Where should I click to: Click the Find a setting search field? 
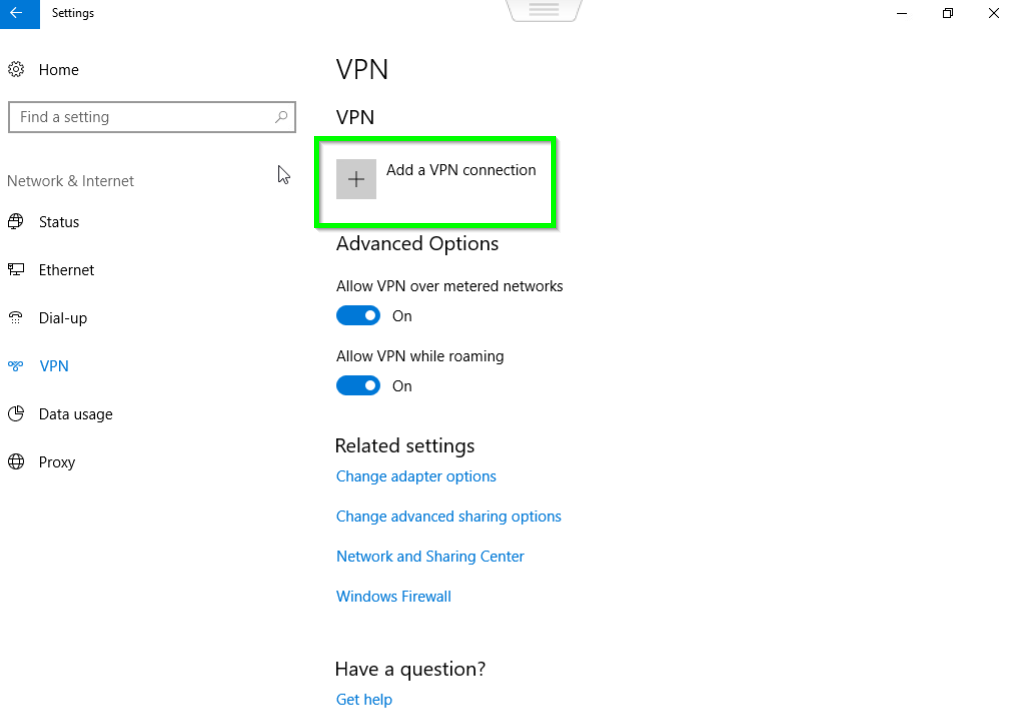152,117
